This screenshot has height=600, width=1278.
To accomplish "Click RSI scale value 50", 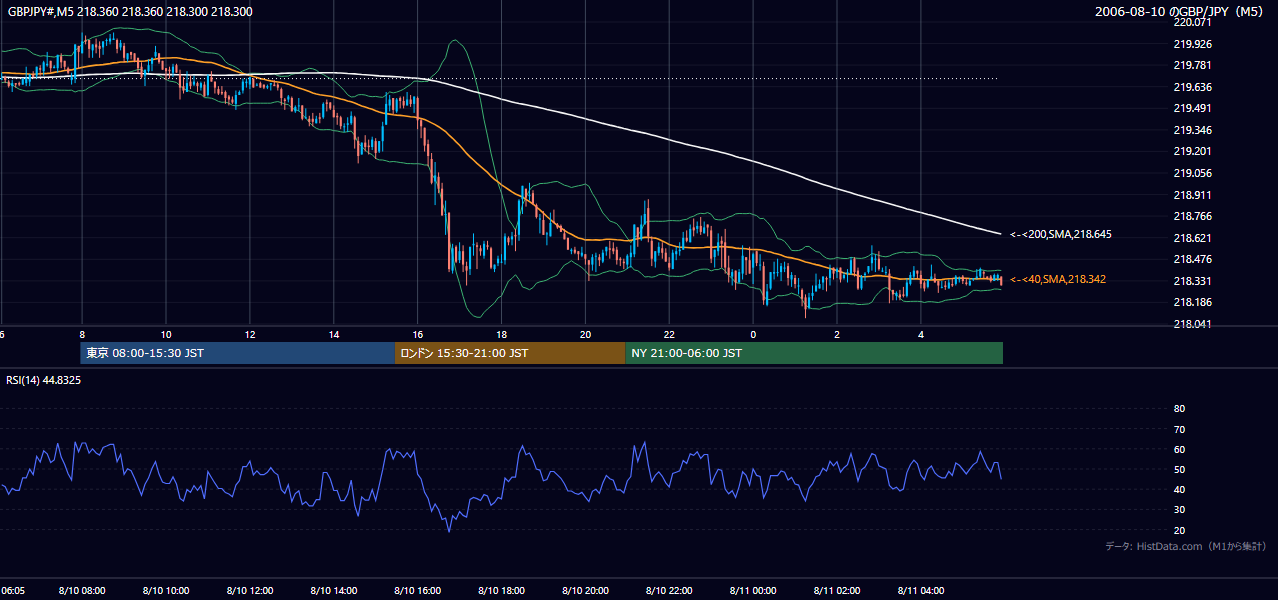I will (x=1180, y=469).
